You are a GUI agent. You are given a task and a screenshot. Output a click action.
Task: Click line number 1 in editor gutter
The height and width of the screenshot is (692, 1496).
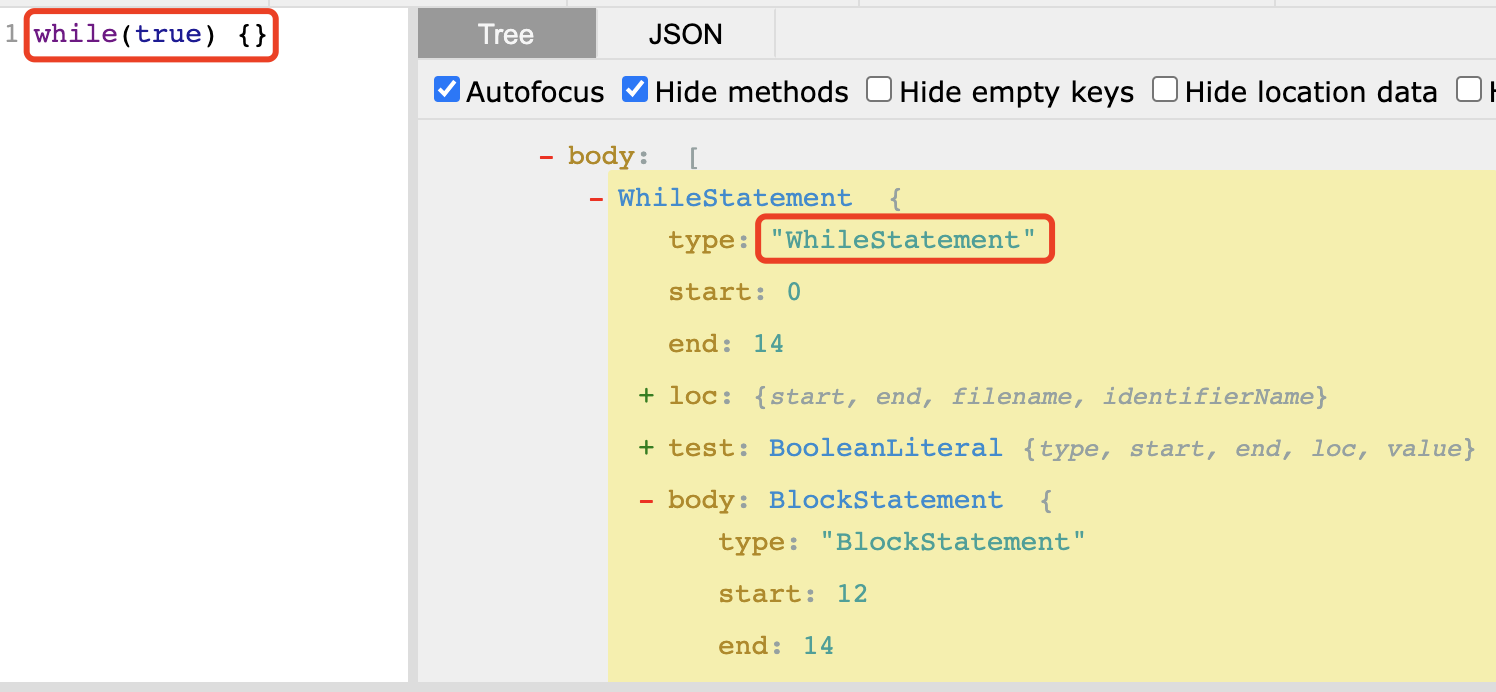[x=11, y=36]
